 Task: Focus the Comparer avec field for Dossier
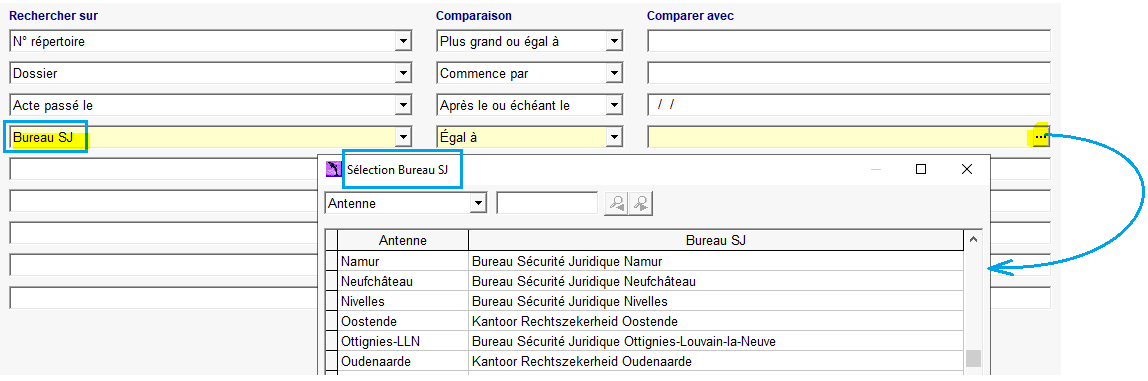tap(849, 73)
